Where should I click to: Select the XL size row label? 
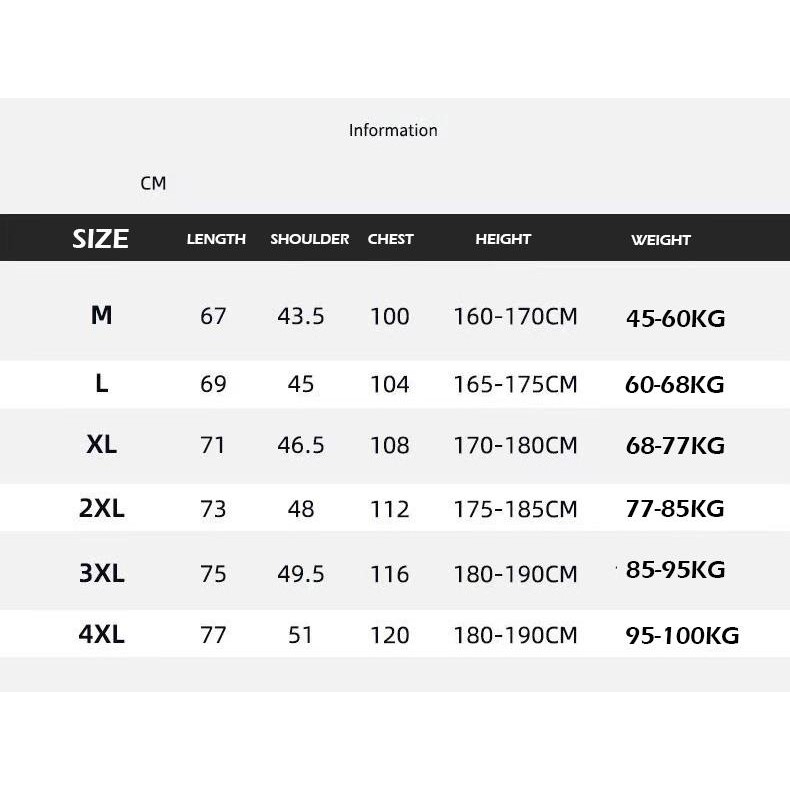[101, 444]
